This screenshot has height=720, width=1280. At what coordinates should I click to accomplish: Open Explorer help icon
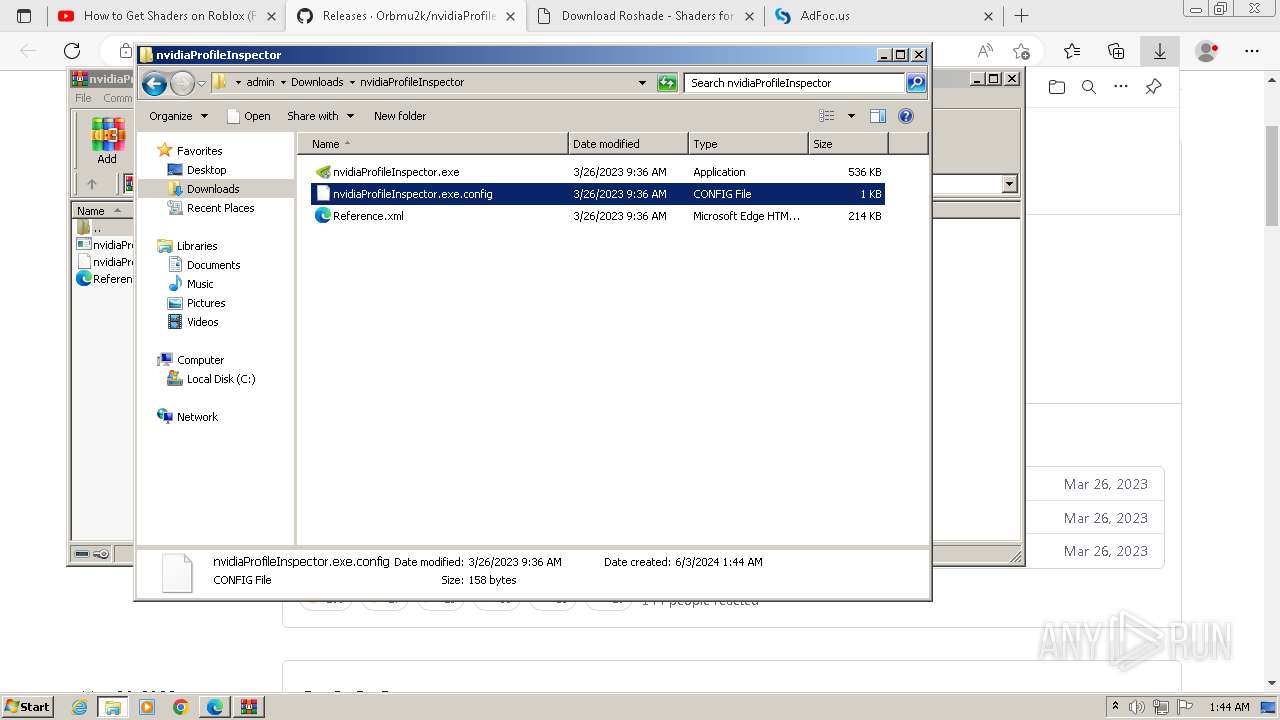906,116
